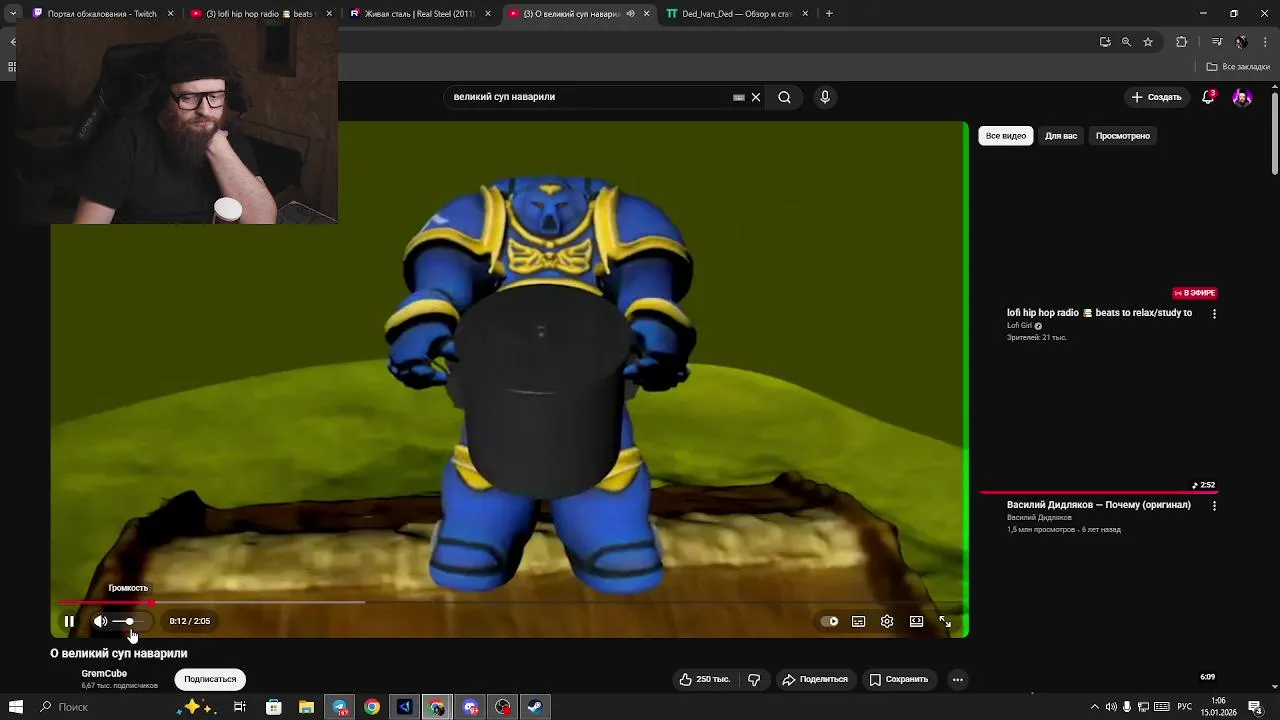Screen dimensions: 1280x720
Task: Select the Для вас filter chip
Action: tap(1061, 136)
